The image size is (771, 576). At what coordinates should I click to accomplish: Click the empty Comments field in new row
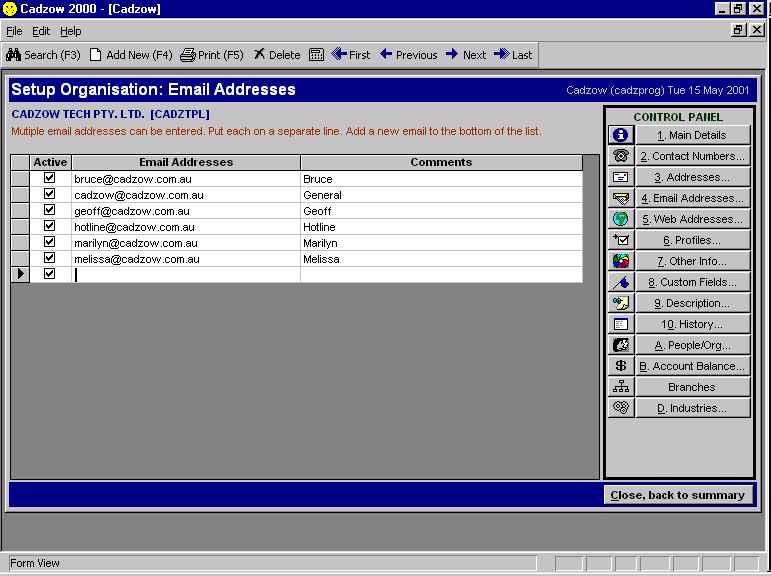[x=441, y=274]
